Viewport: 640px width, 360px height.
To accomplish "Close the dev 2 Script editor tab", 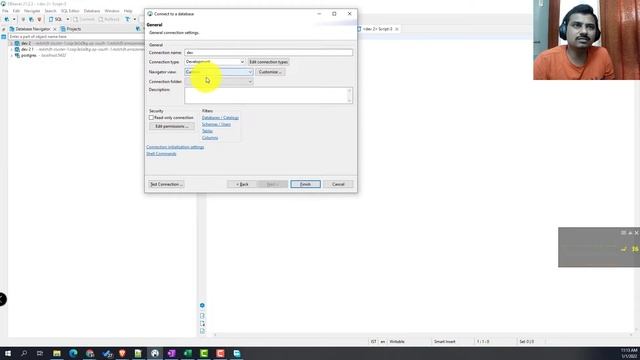I will click(397, 29).
